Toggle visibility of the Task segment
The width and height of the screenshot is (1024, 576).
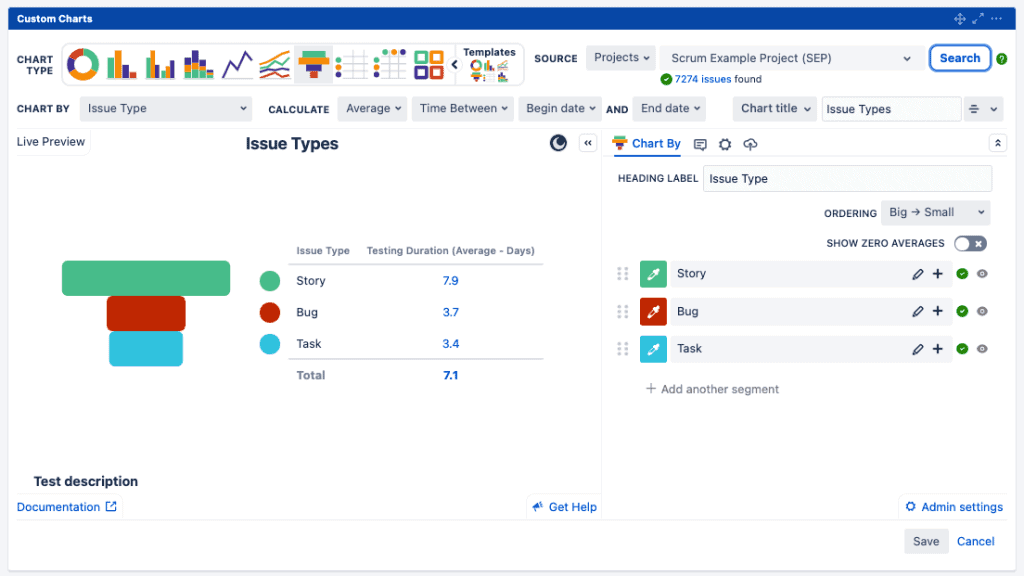point(982,349)
